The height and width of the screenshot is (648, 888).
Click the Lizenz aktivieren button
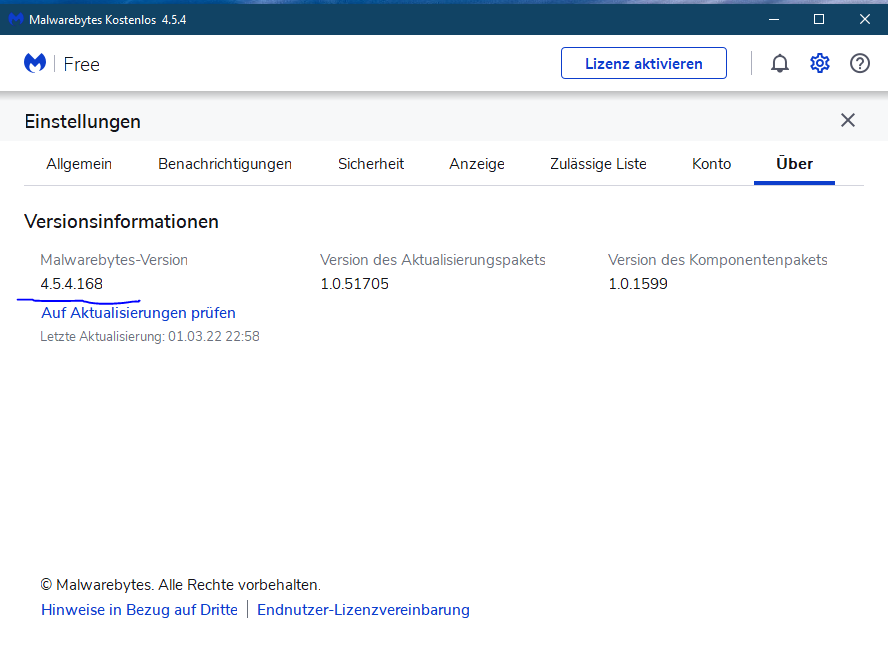click(x=644, y=63)
